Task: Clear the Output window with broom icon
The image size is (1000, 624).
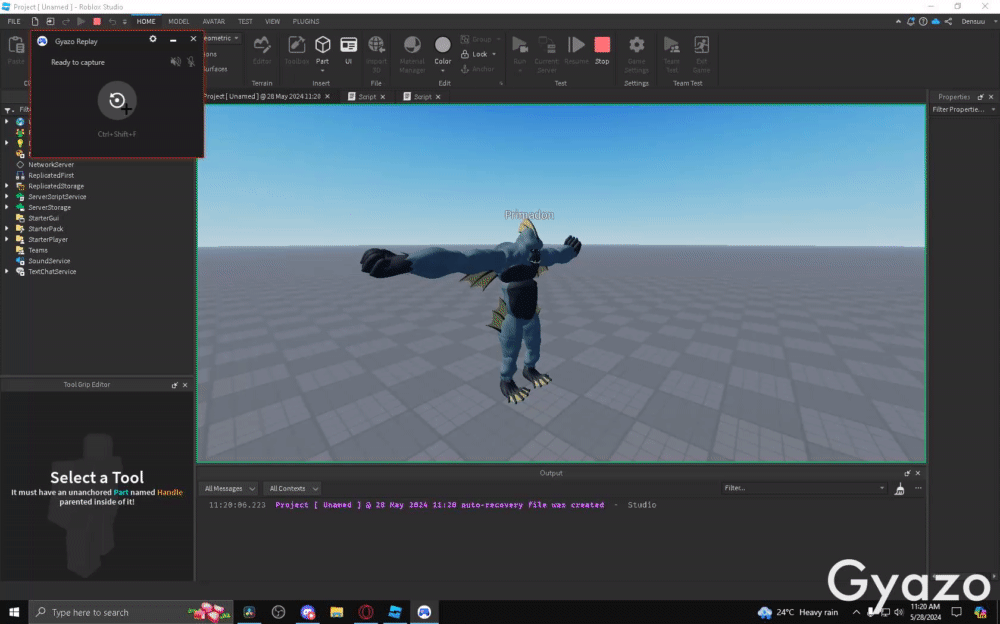Action: (x=899, y=489)
